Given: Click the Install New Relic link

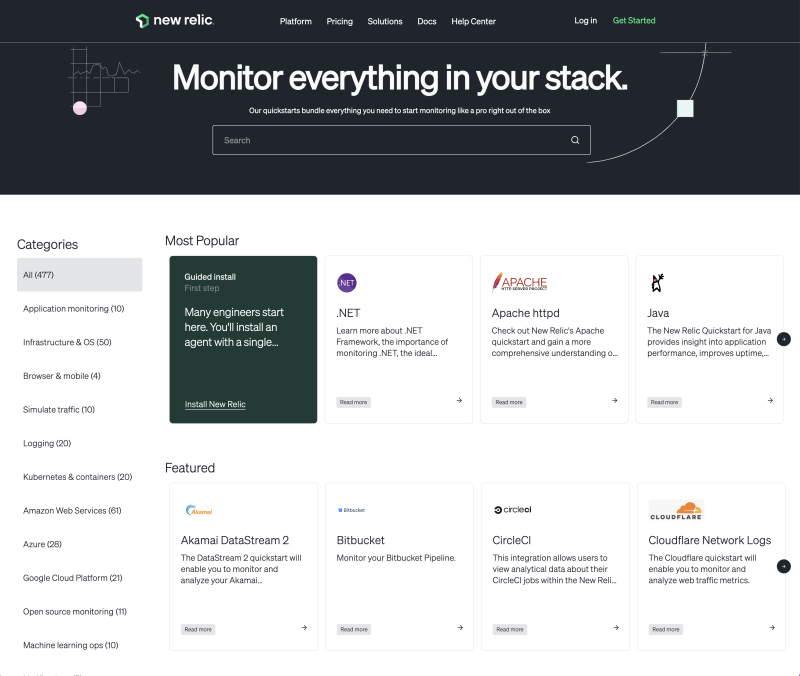Looking at the screenshot, I should (215, 404).
